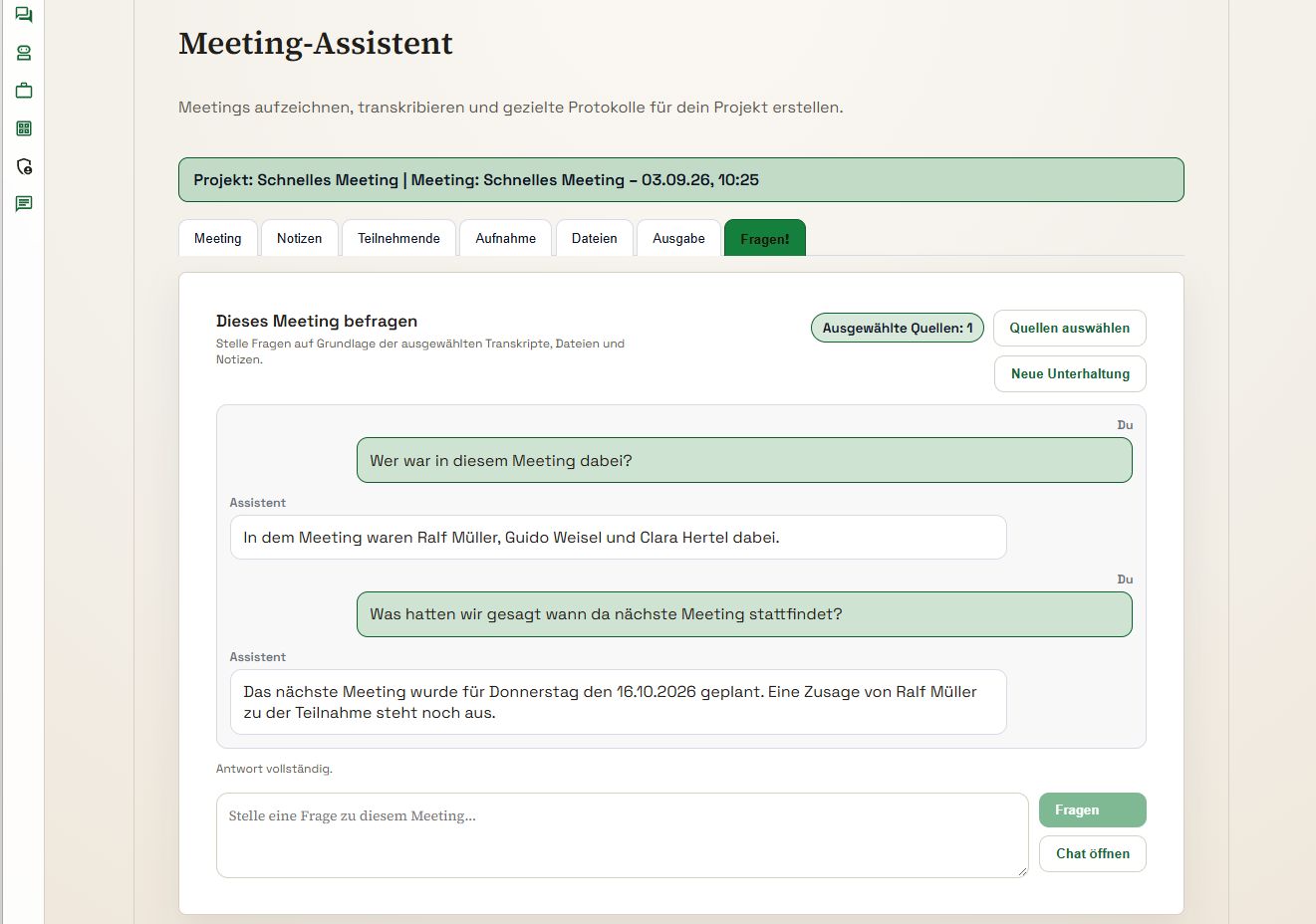Screen dimensions: 1316x924
Task: Click the active Fragen! tab
Action: coord(765,238)
